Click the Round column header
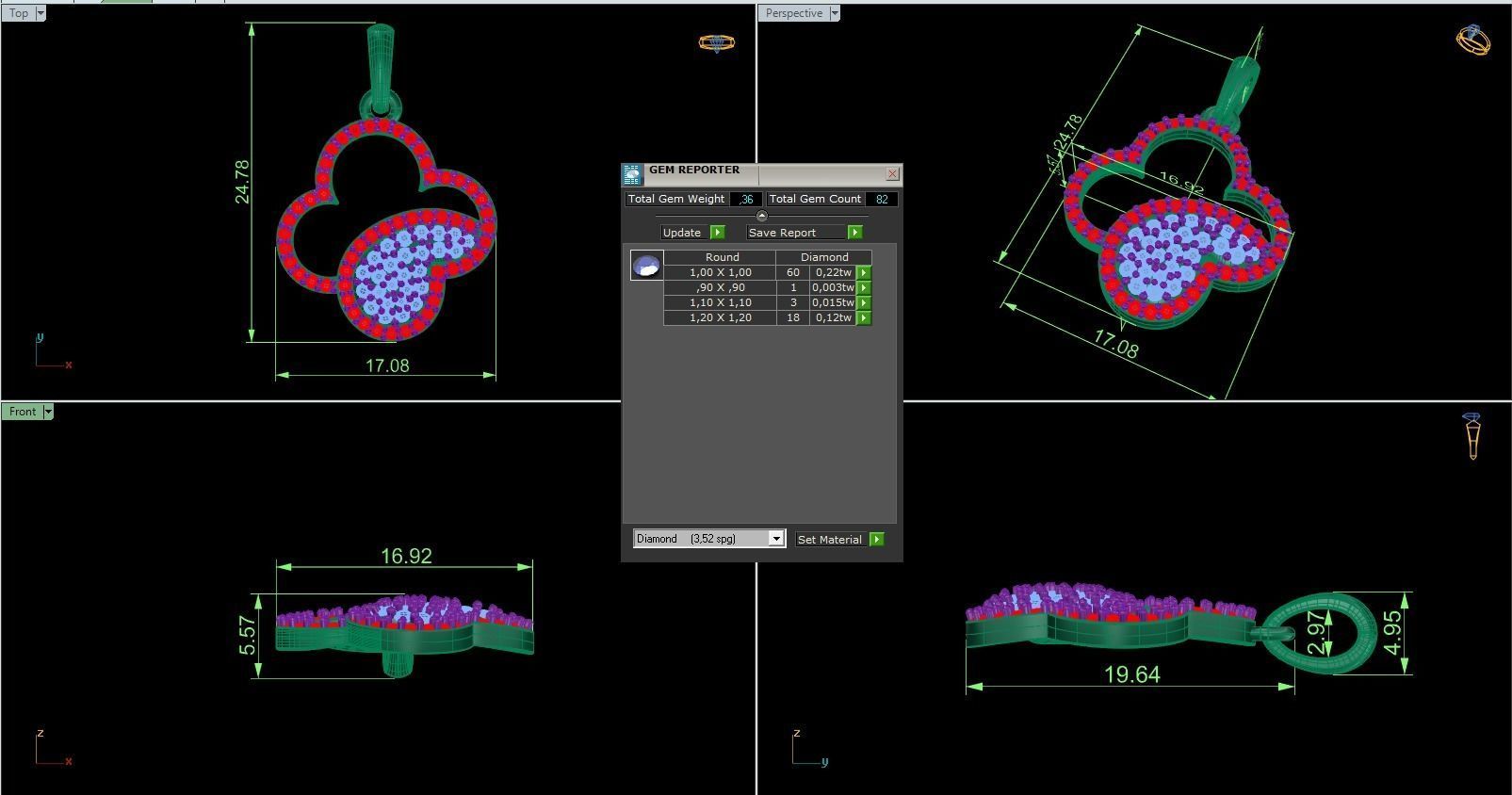The image size is (1512, 795). coord(722,257)
